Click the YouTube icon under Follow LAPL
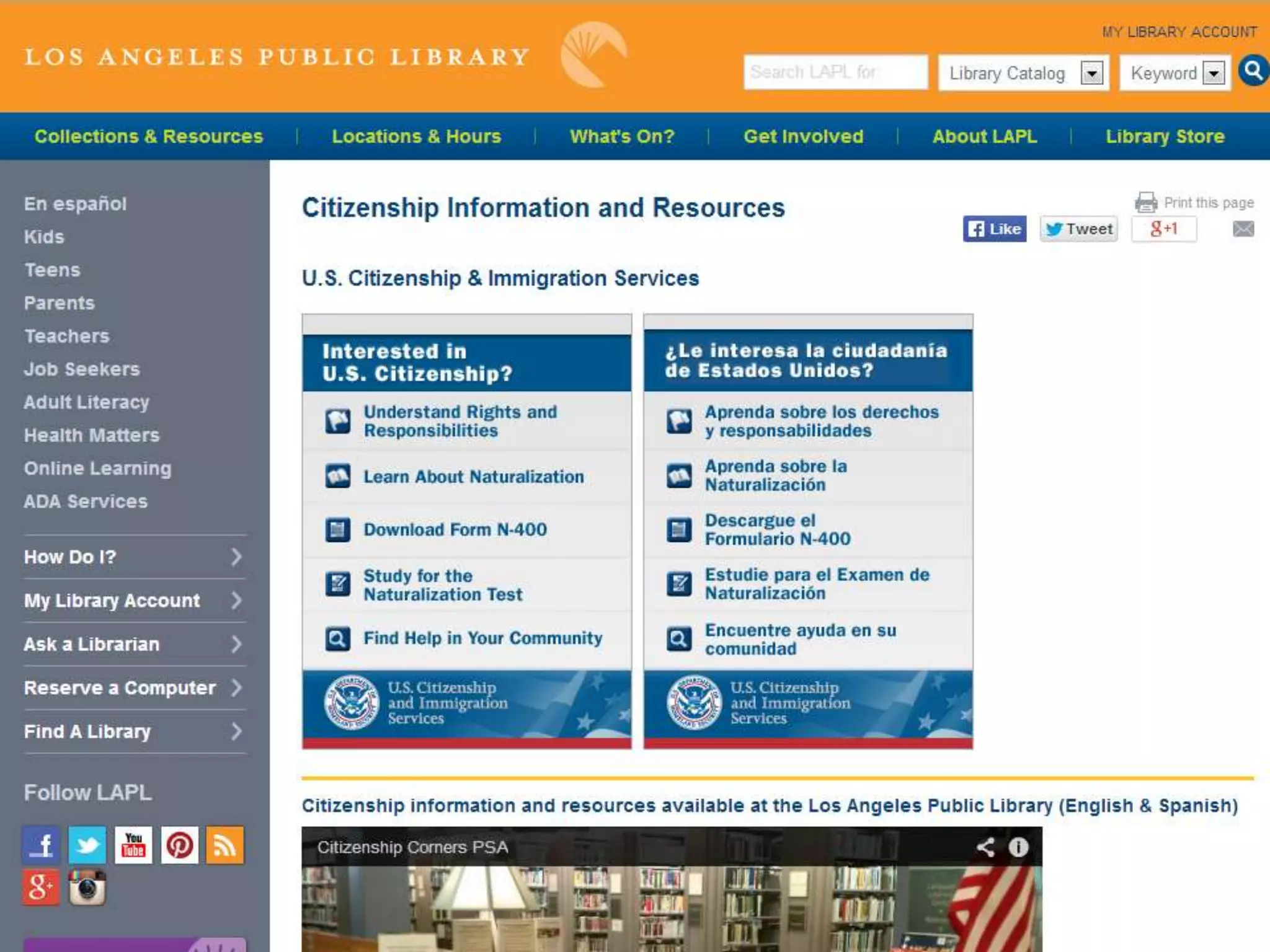1270x952 pixels. 133,845
